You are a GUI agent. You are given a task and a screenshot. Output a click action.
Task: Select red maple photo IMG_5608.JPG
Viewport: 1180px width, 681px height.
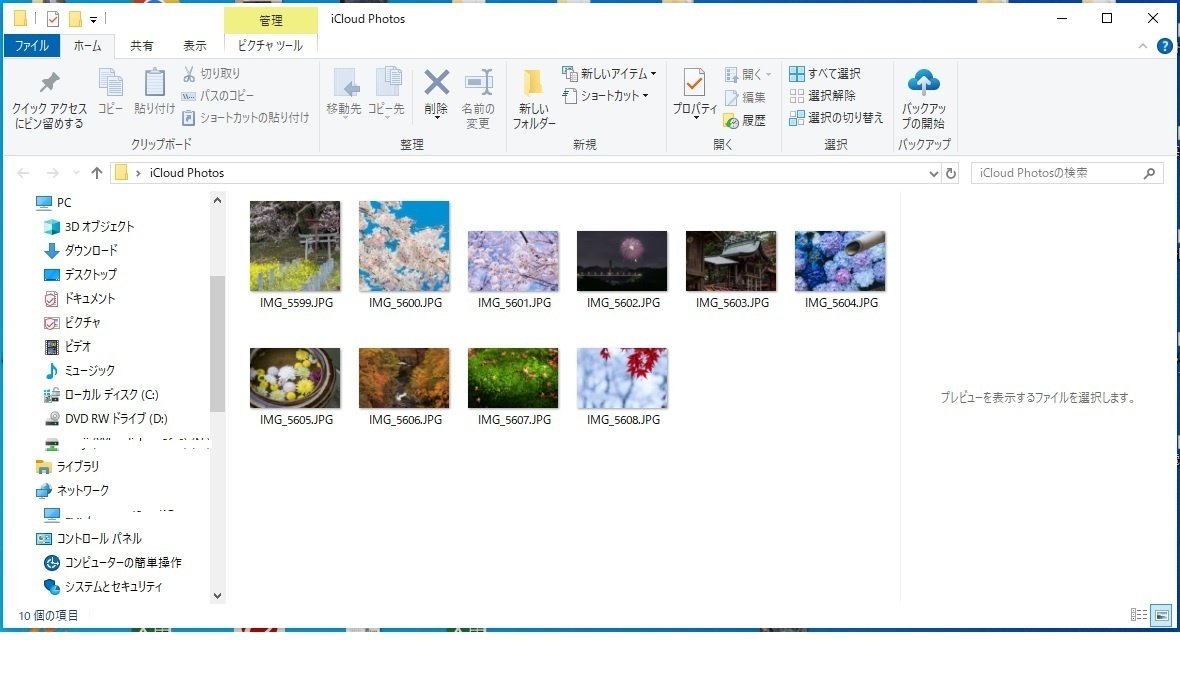(622, 378)
